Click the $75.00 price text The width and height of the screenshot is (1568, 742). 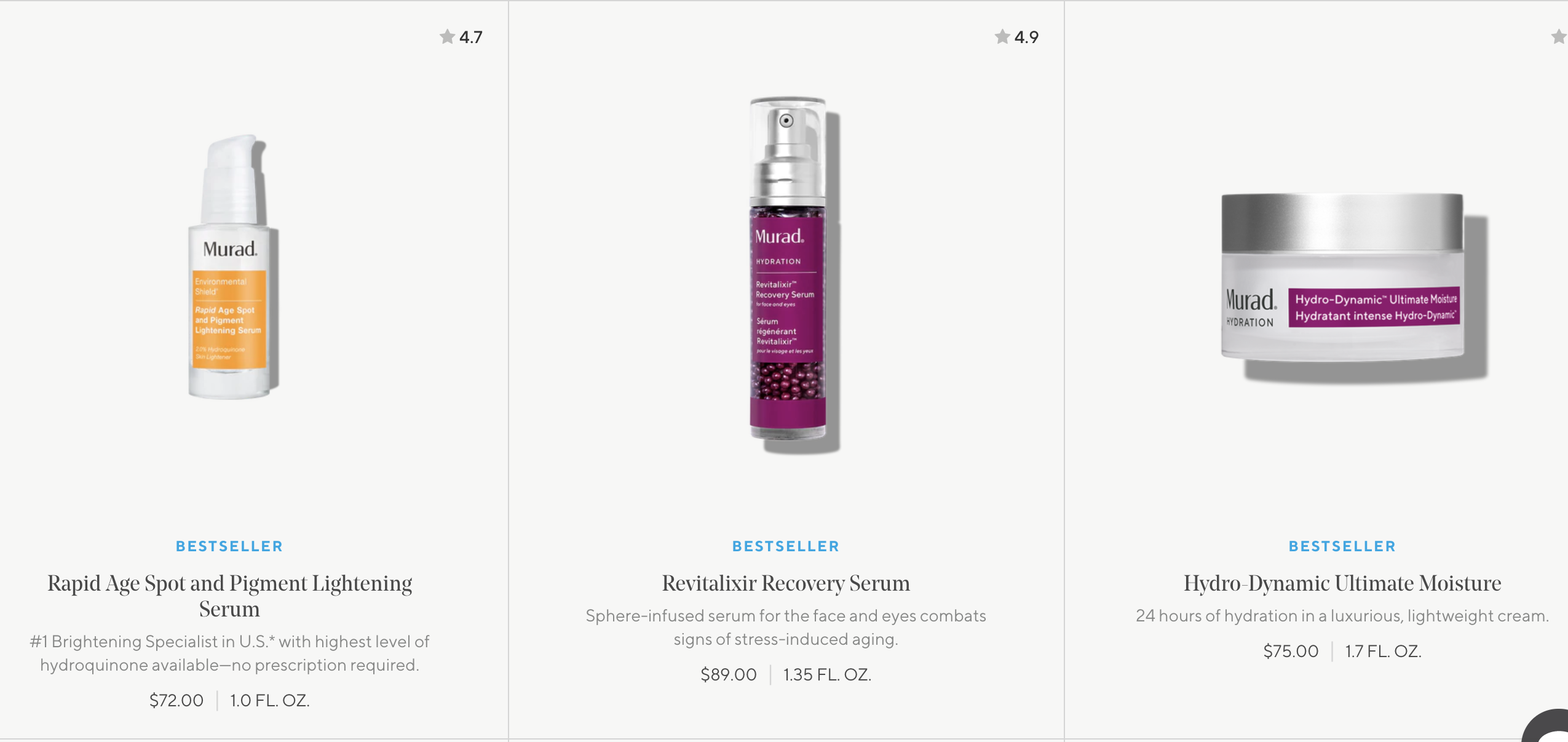[1291, 651]
